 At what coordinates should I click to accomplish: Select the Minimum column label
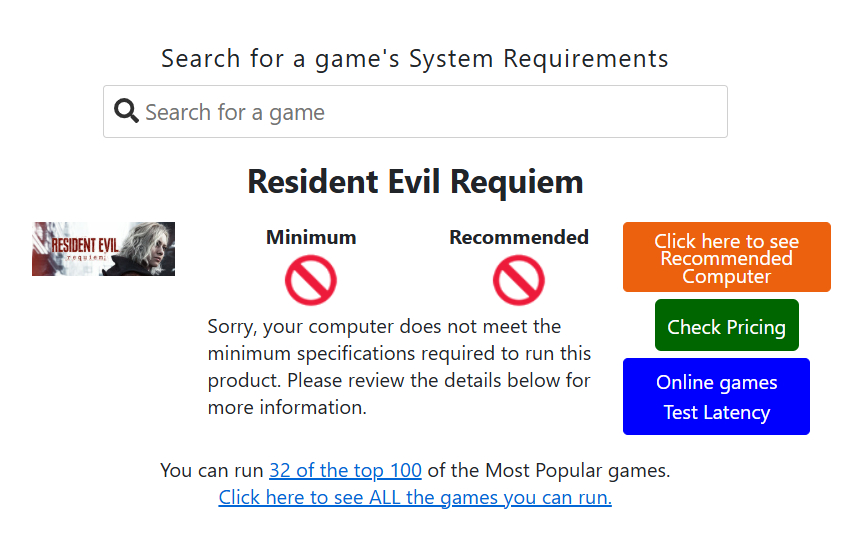click(x=311, y=237)
